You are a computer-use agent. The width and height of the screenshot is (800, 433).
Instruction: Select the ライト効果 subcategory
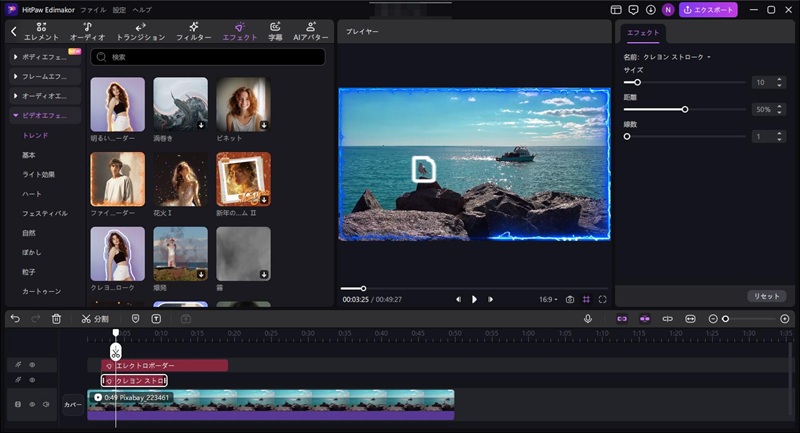point(38,174)
